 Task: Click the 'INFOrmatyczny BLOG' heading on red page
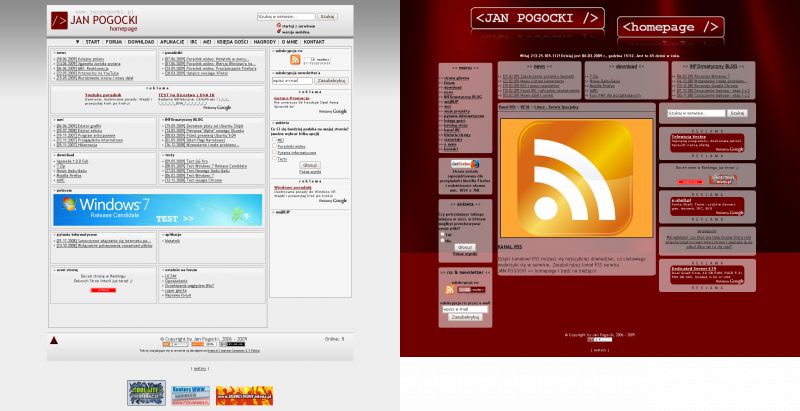coord(713,66)
